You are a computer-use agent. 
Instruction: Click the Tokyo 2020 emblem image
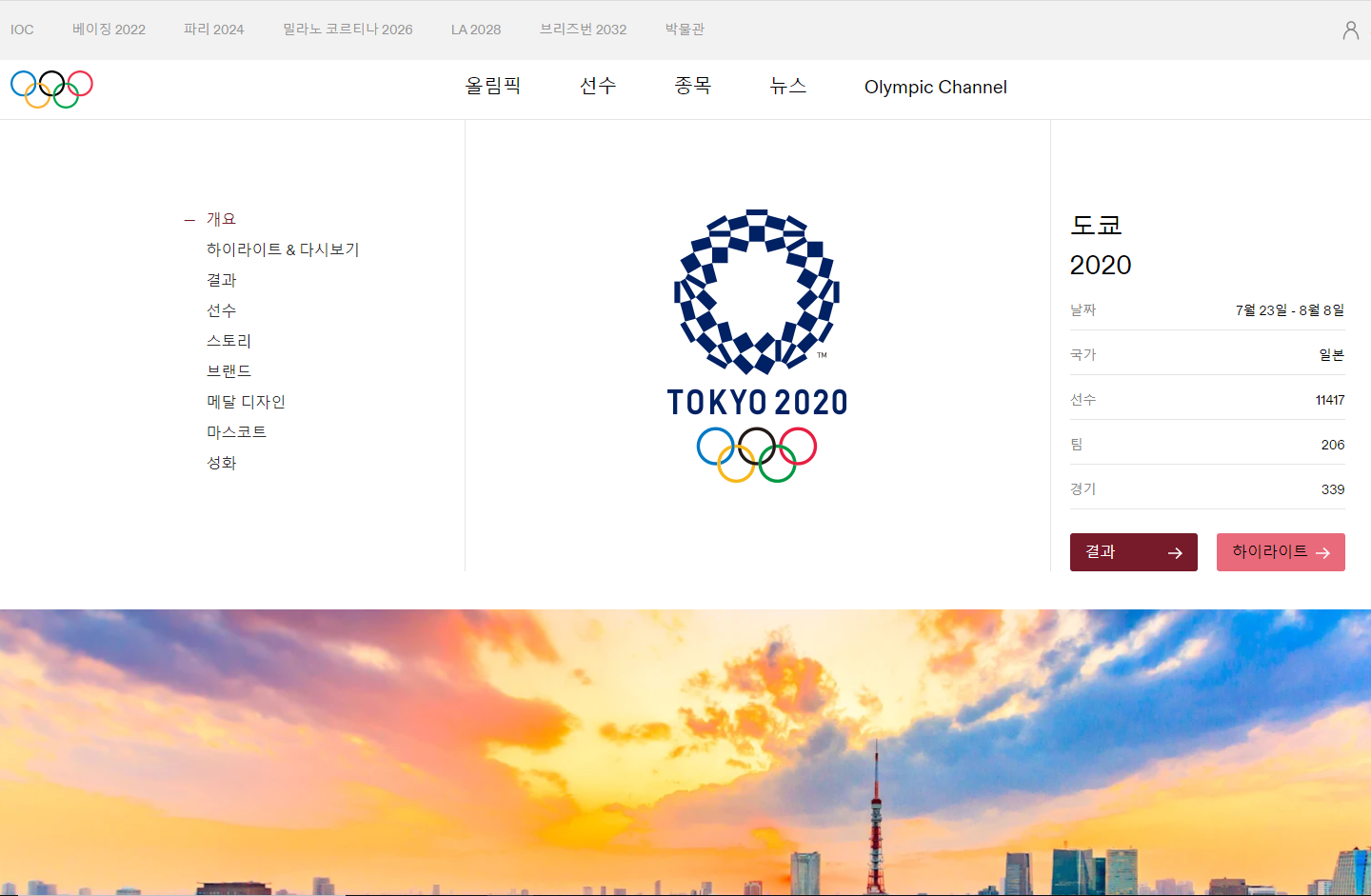click(x=757, y=346)
